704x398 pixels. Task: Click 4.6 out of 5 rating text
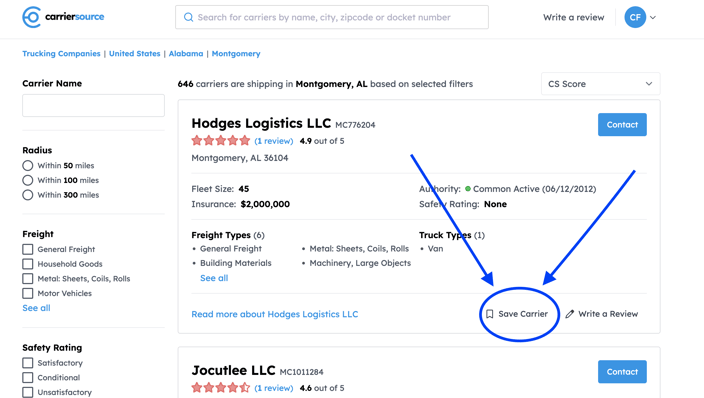tap(322, 388)
